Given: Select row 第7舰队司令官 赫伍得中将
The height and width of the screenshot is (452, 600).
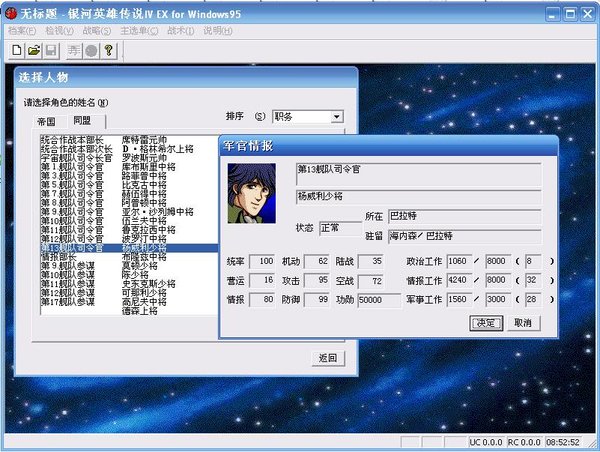Looking at the screenshot, I should [129, 194].
